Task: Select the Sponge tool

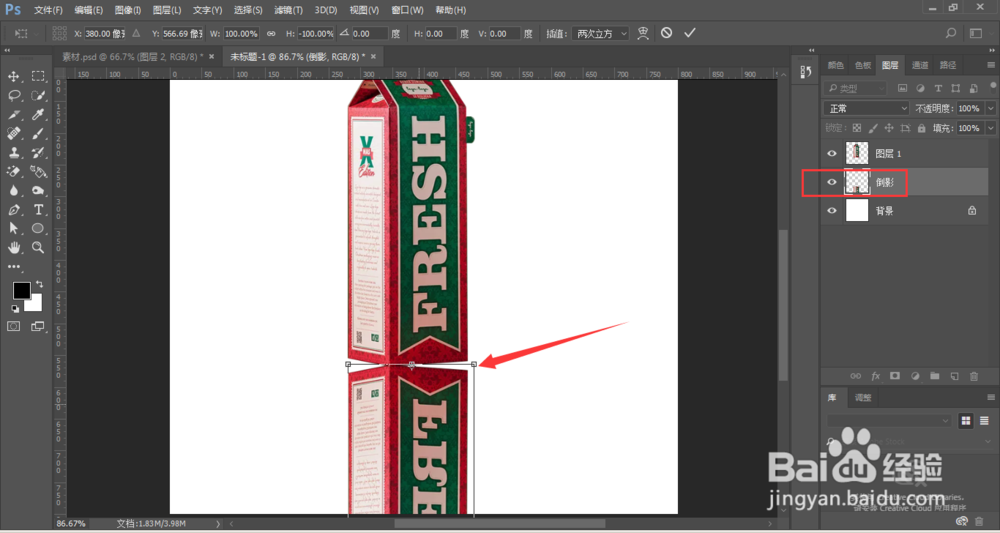Action: point(38,191)
